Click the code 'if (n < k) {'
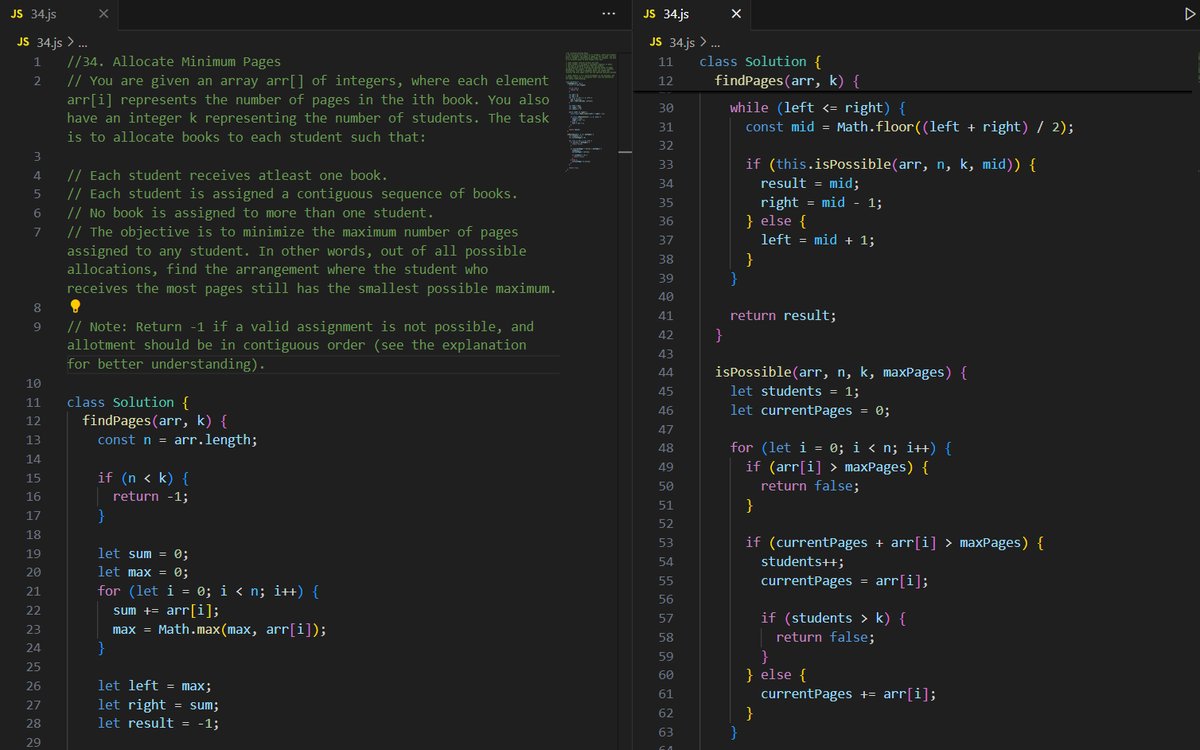The image size is (1200, 750). coord(144,478)
